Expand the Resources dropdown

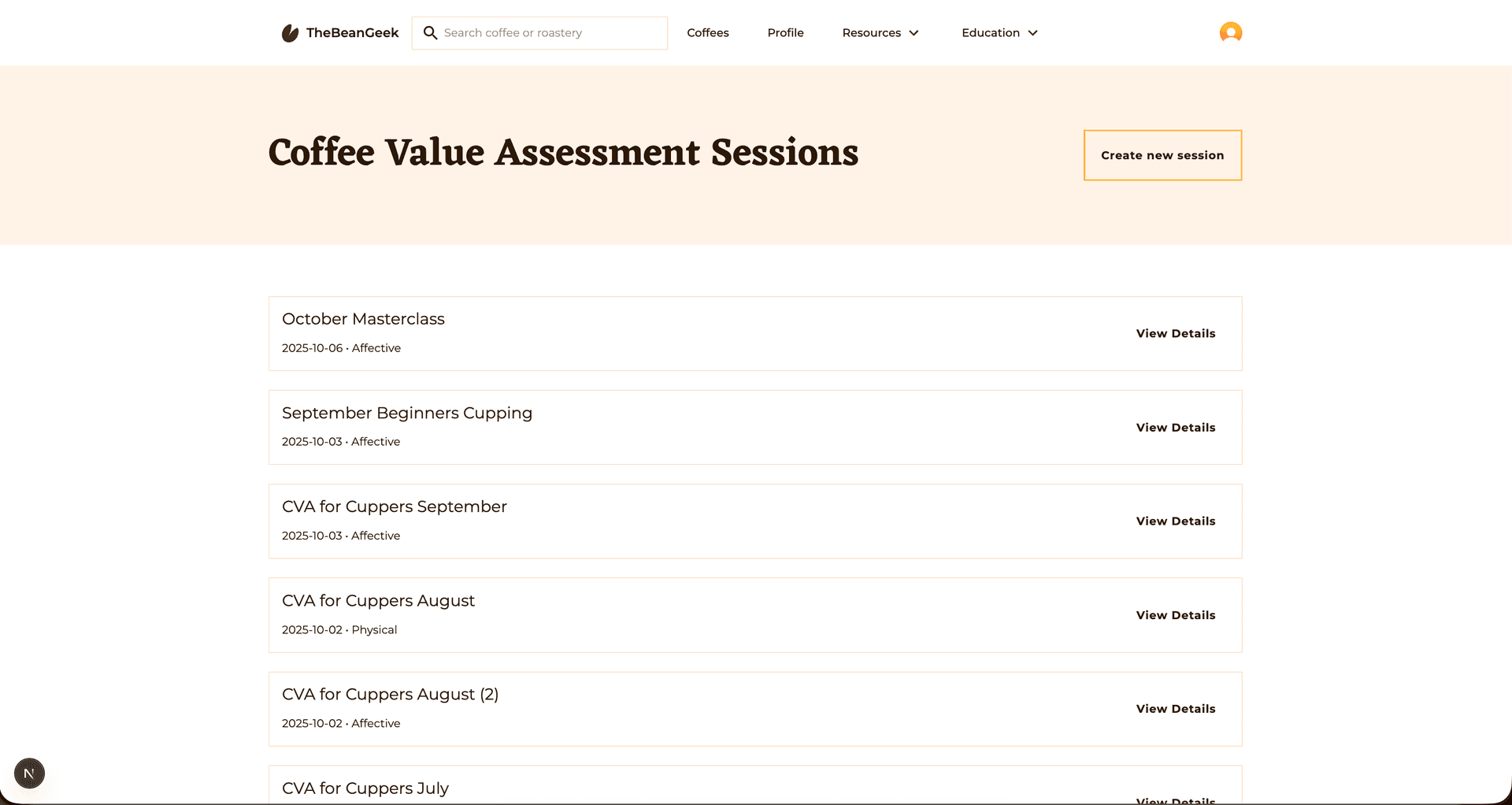880,32
